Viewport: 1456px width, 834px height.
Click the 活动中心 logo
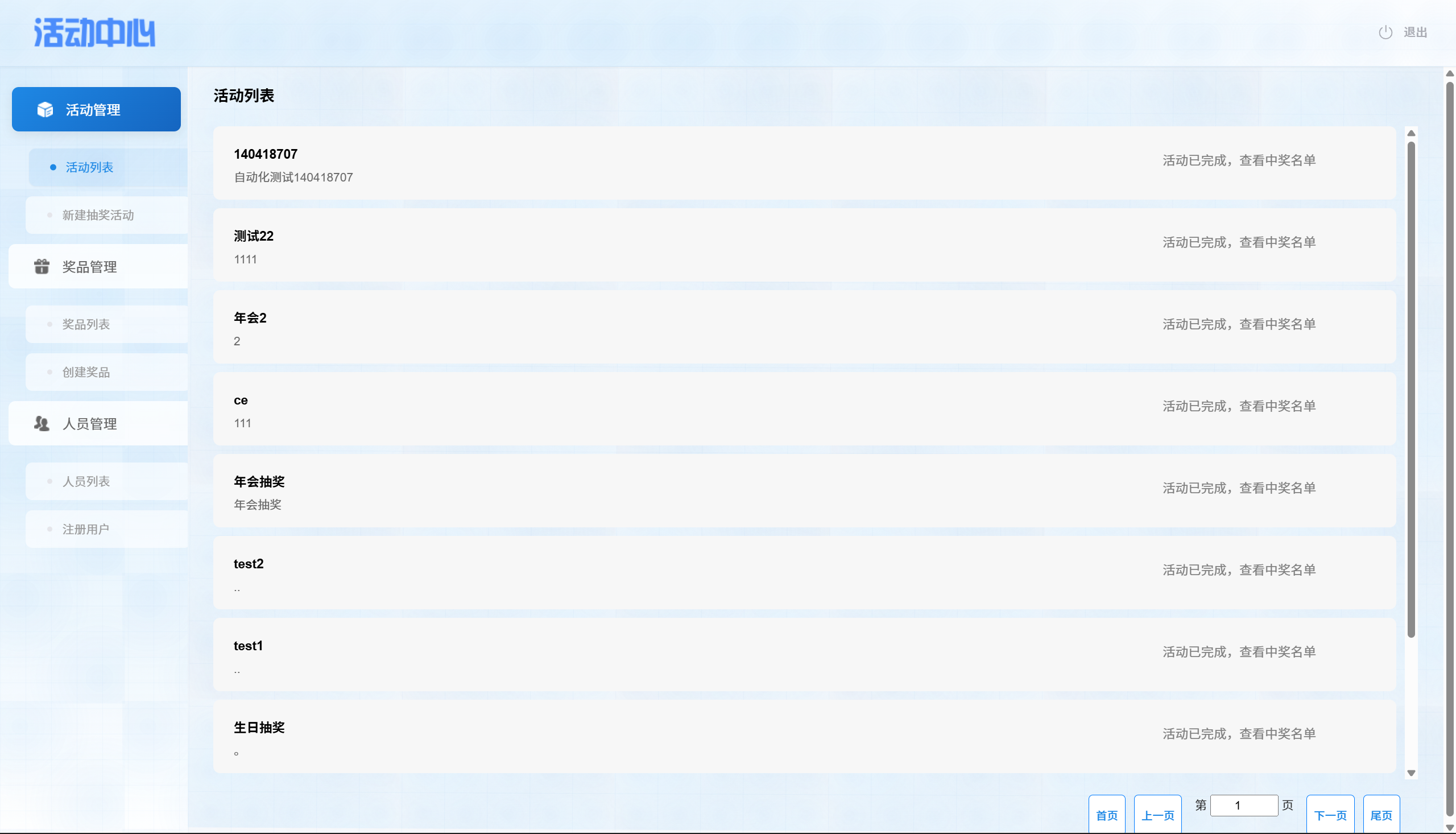click(x=94, y=32)
